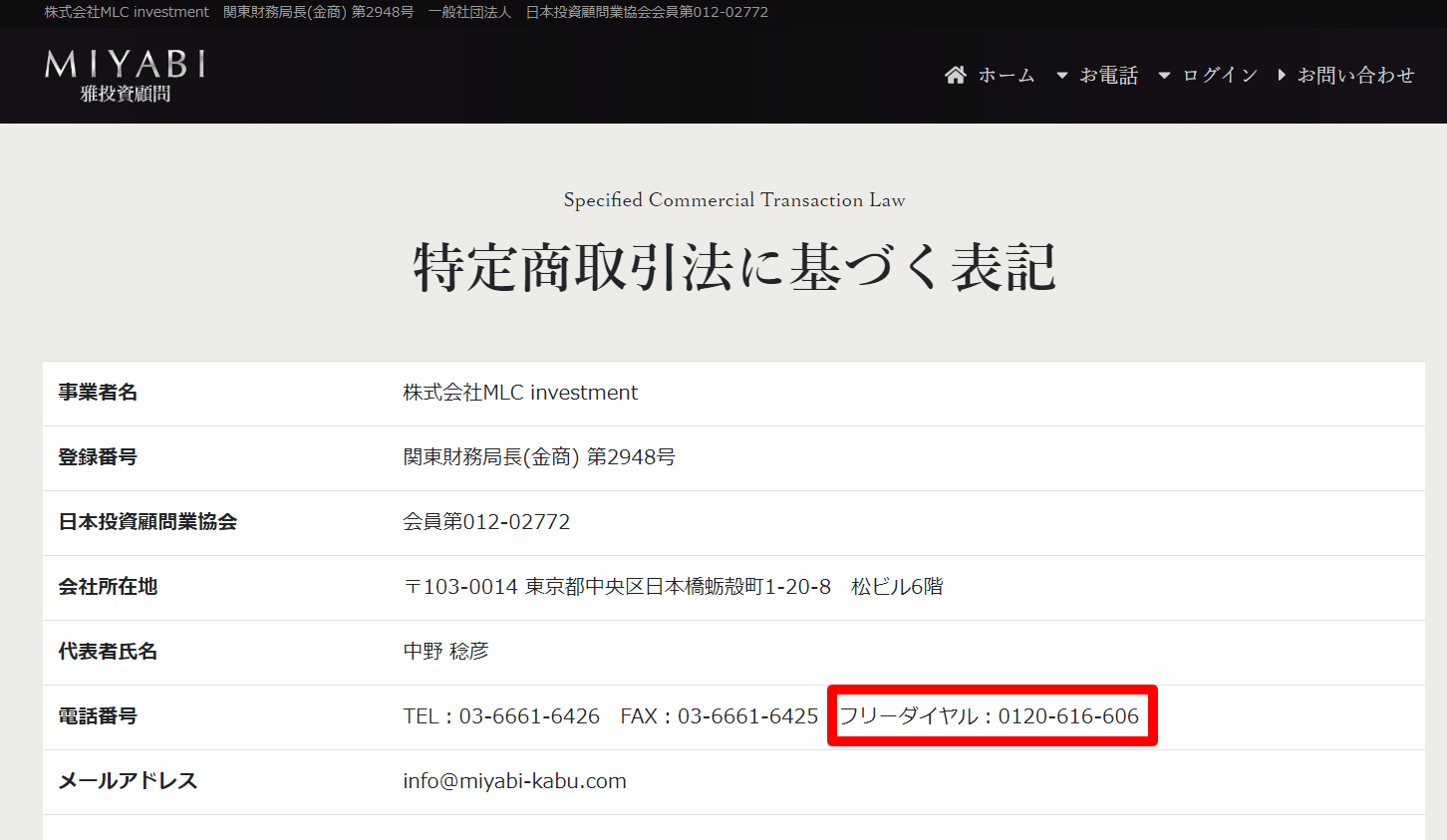Click the table value 関東財務局長(金商) 第2948号

(539, 457)
